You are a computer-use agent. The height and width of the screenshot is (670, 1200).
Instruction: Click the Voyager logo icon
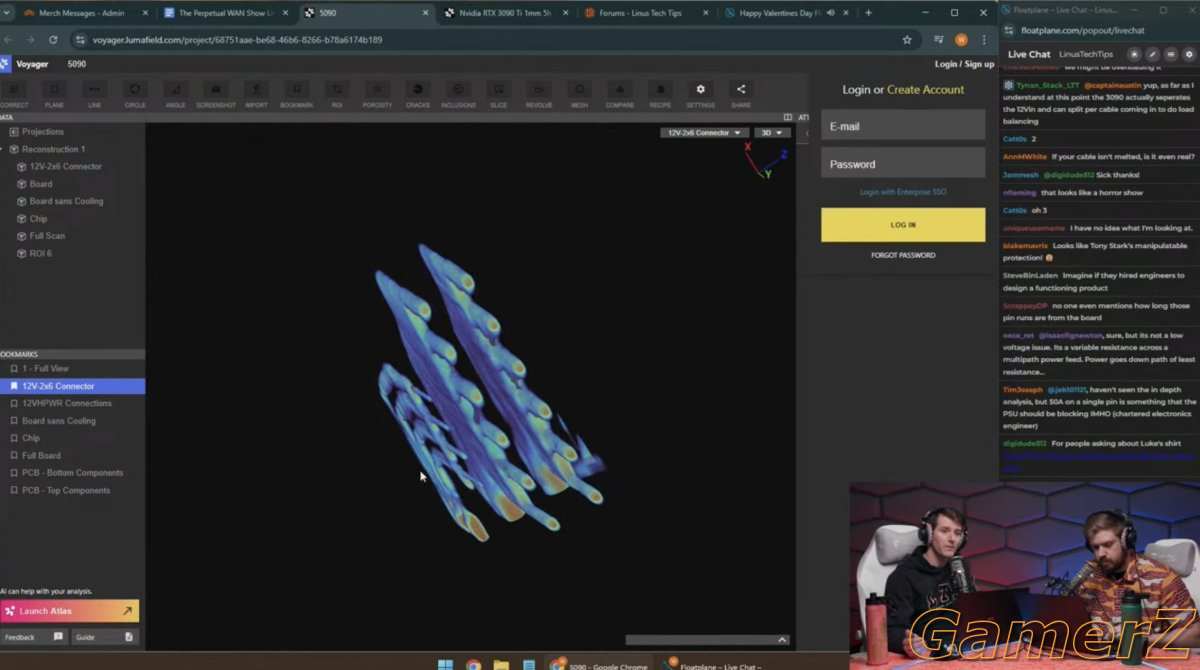(5, 64)
